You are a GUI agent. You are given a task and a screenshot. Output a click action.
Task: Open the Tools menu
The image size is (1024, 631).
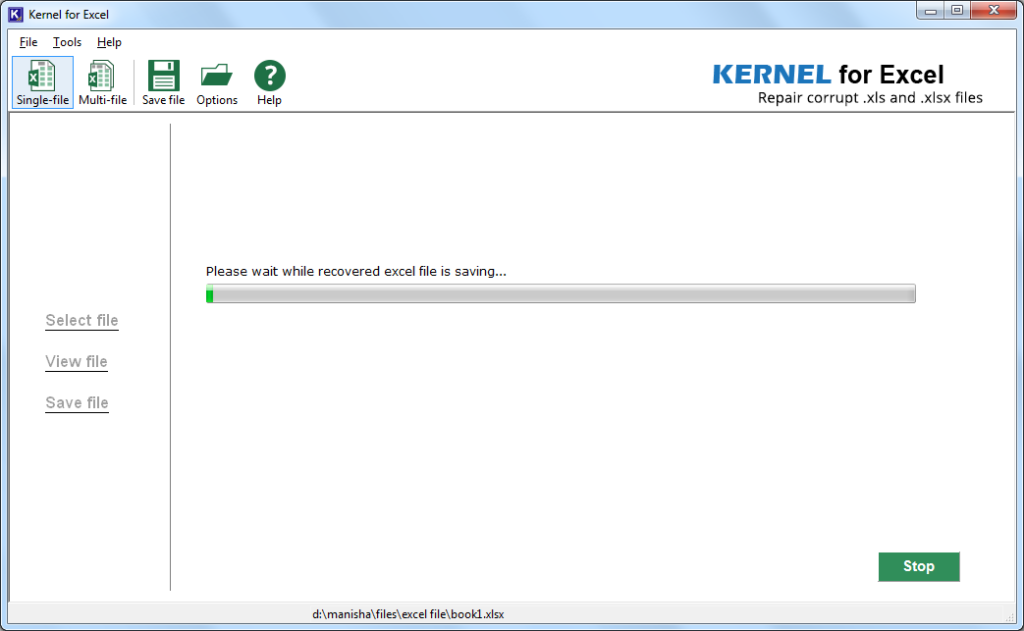point(66,42)
